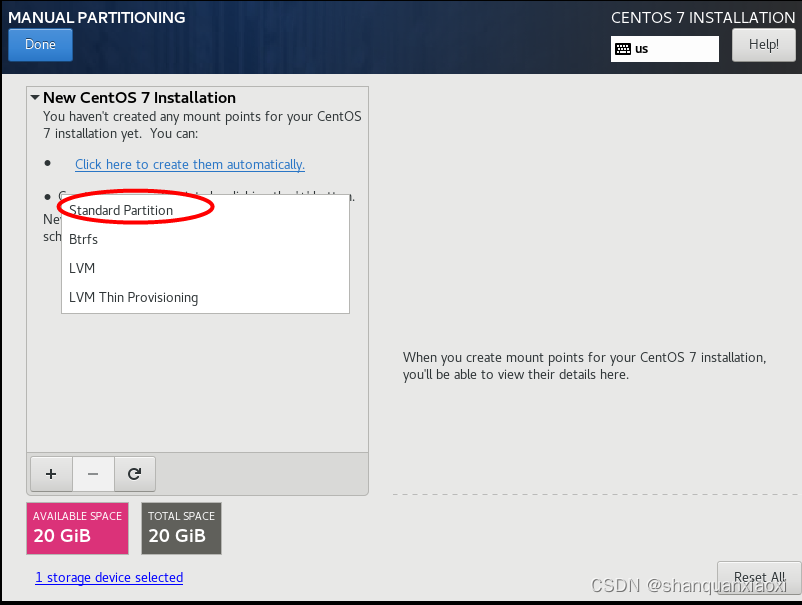
Task: Click the MANUAL PARTITIONING title text
Action: (x=97, y=17)
